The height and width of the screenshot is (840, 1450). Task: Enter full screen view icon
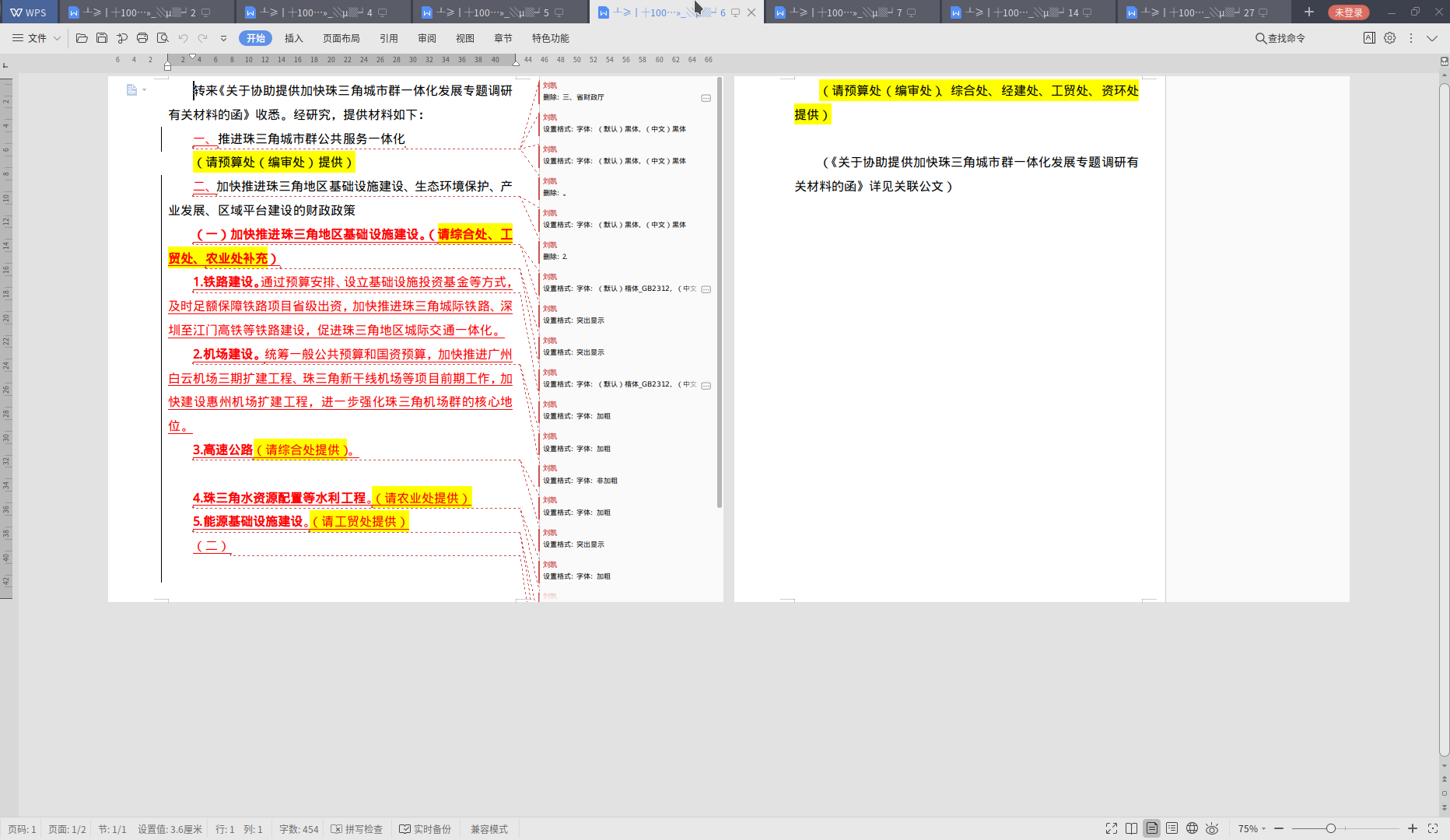coord(1112,828)
